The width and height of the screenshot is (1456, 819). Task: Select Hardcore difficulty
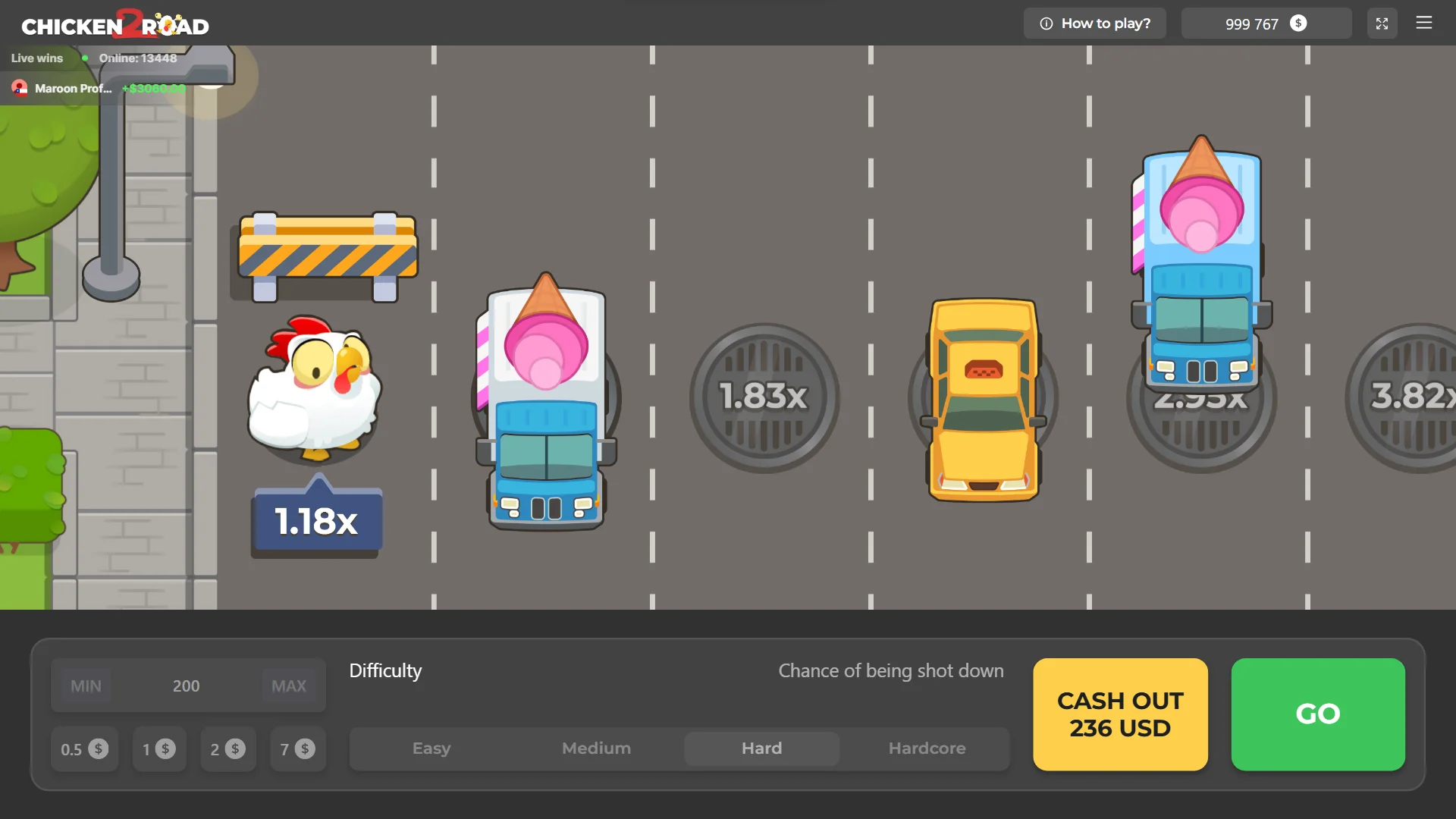point(927,748)
